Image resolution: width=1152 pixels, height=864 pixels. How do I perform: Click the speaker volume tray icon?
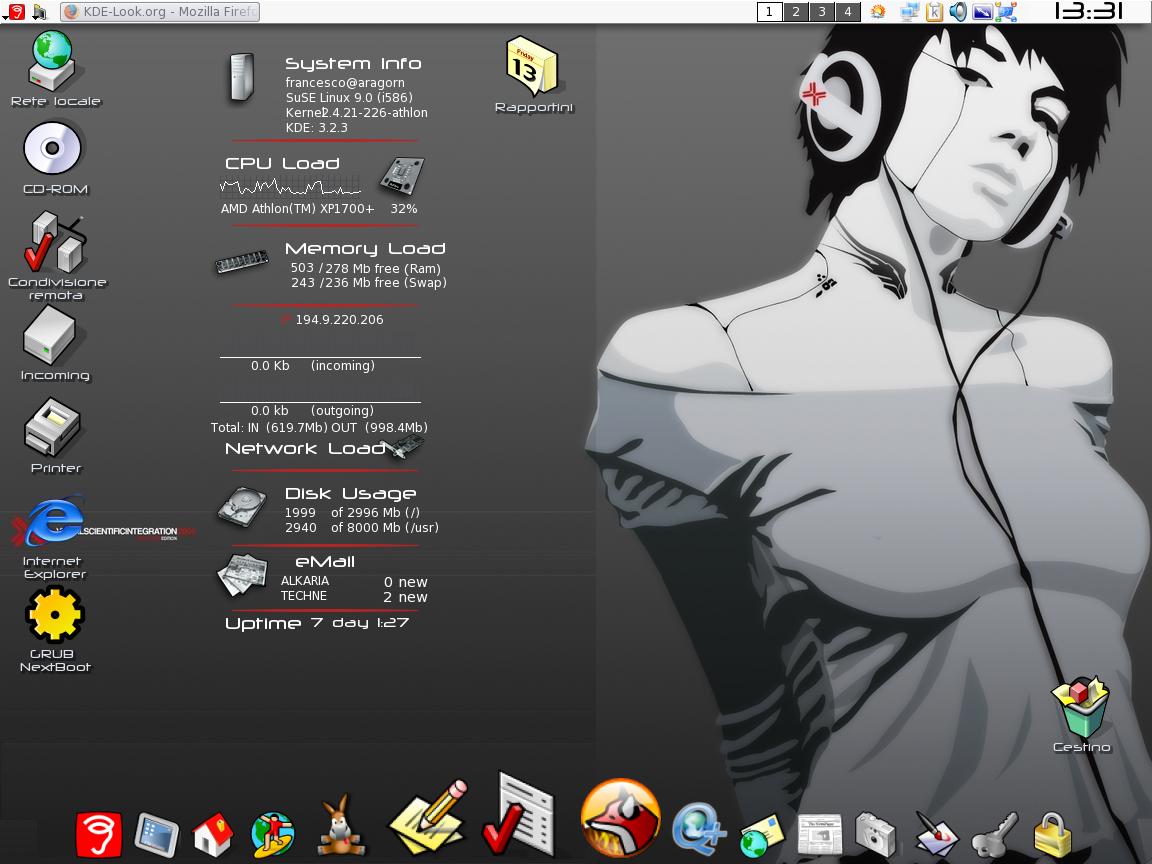click(957, 12)
